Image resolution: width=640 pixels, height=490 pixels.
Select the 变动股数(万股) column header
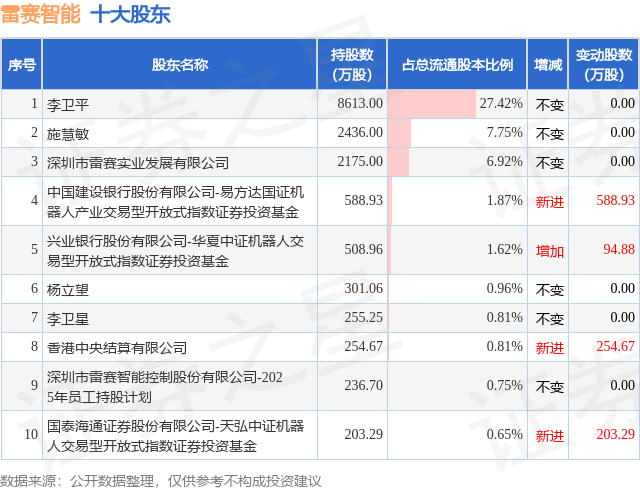(604, 65)
